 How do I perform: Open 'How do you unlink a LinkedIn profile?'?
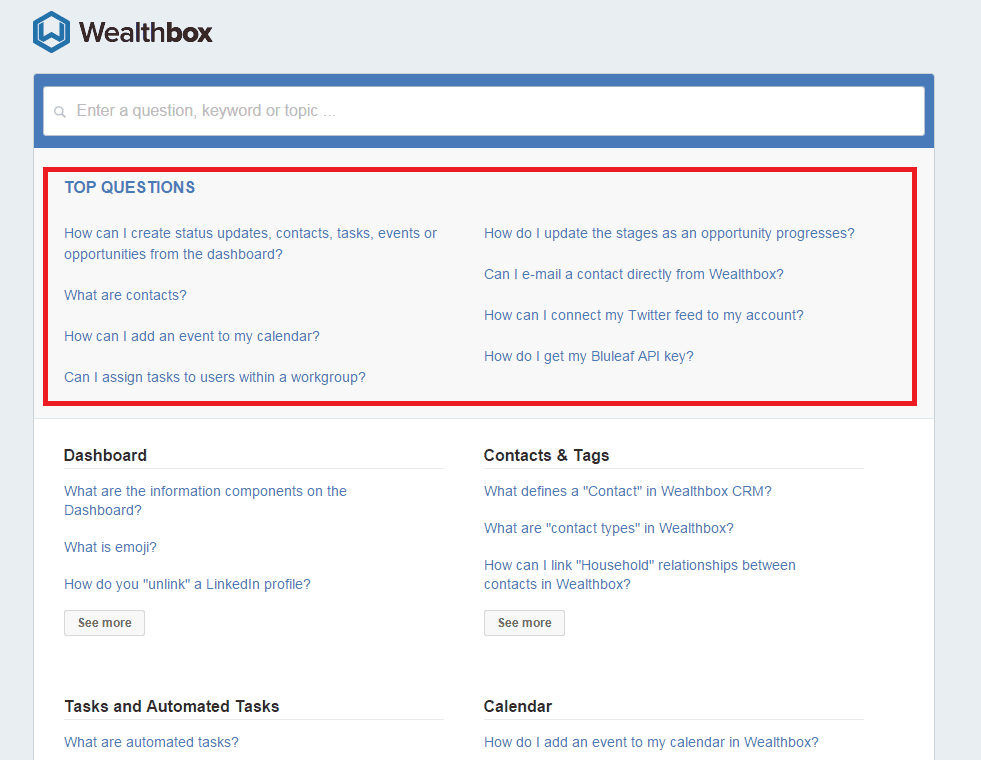[187, 584]
